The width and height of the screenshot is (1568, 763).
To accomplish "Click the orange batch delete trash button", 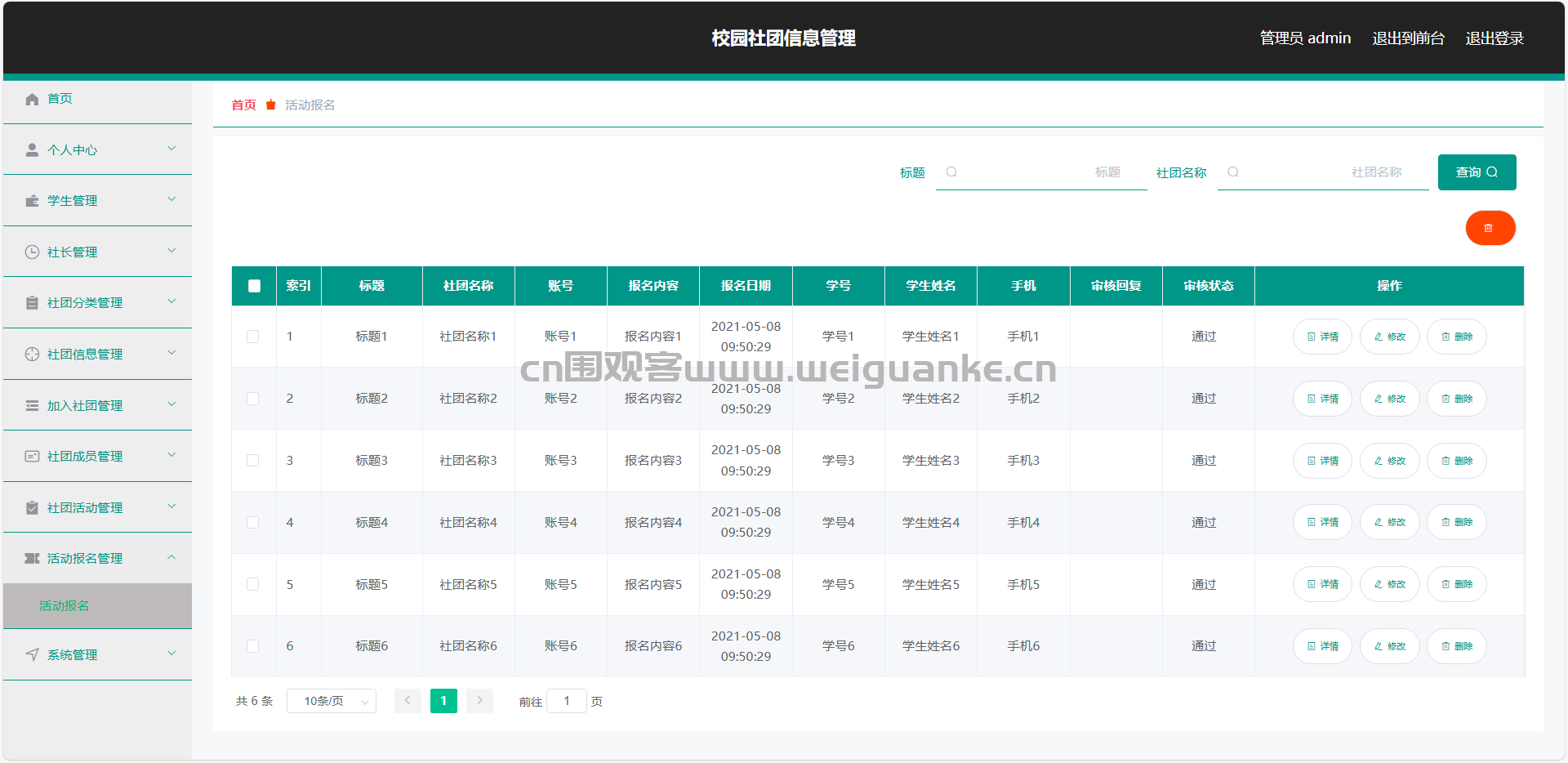I will 1490,228.
